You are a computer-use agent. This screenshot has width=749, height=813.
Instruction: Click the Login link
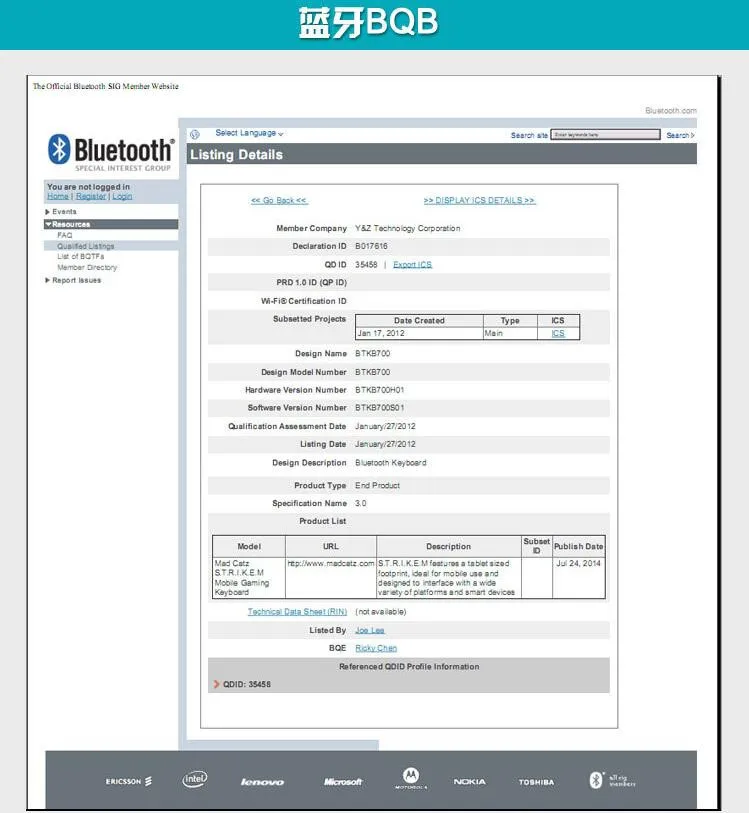(x=122, y=197)
